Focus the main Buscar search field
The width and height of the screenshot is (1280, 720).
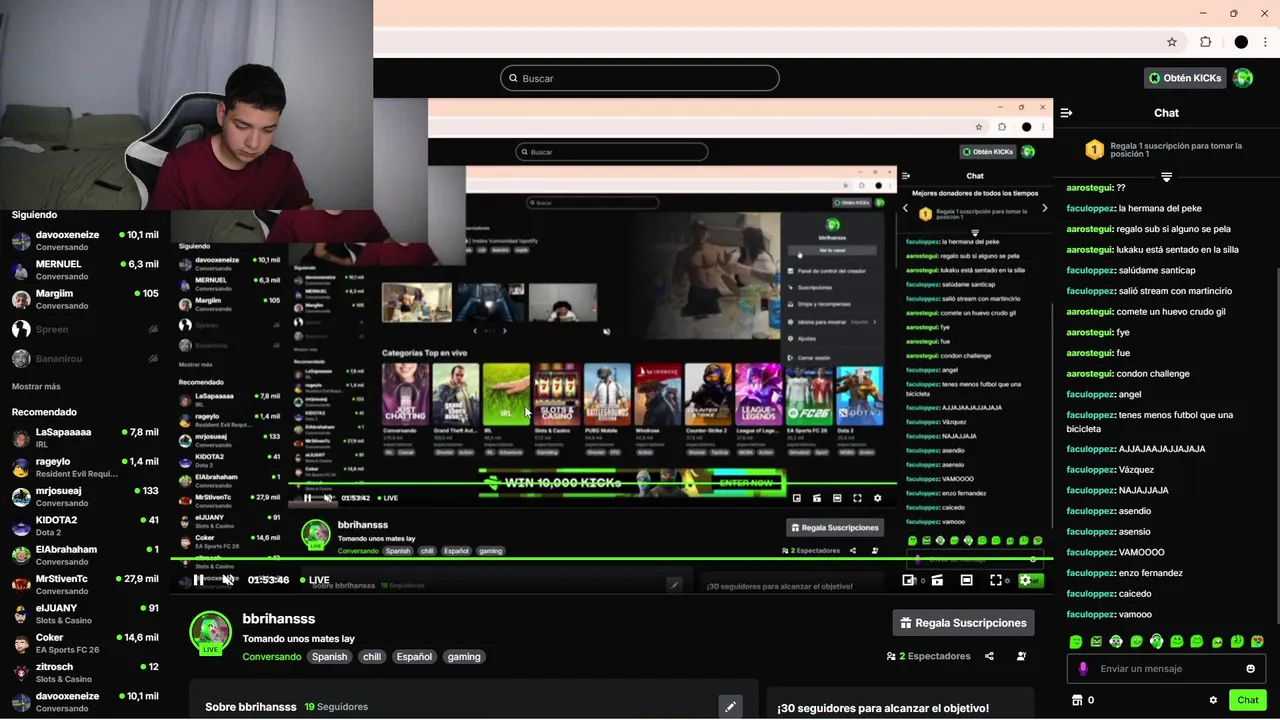640,78
